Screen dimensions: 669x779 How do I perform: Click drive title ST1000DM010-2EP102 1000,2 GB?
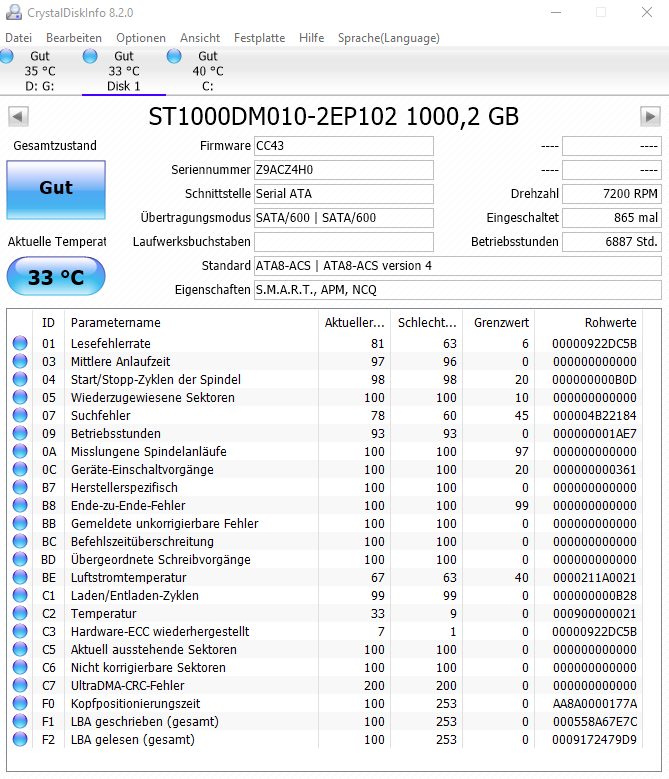click(334, 117)
